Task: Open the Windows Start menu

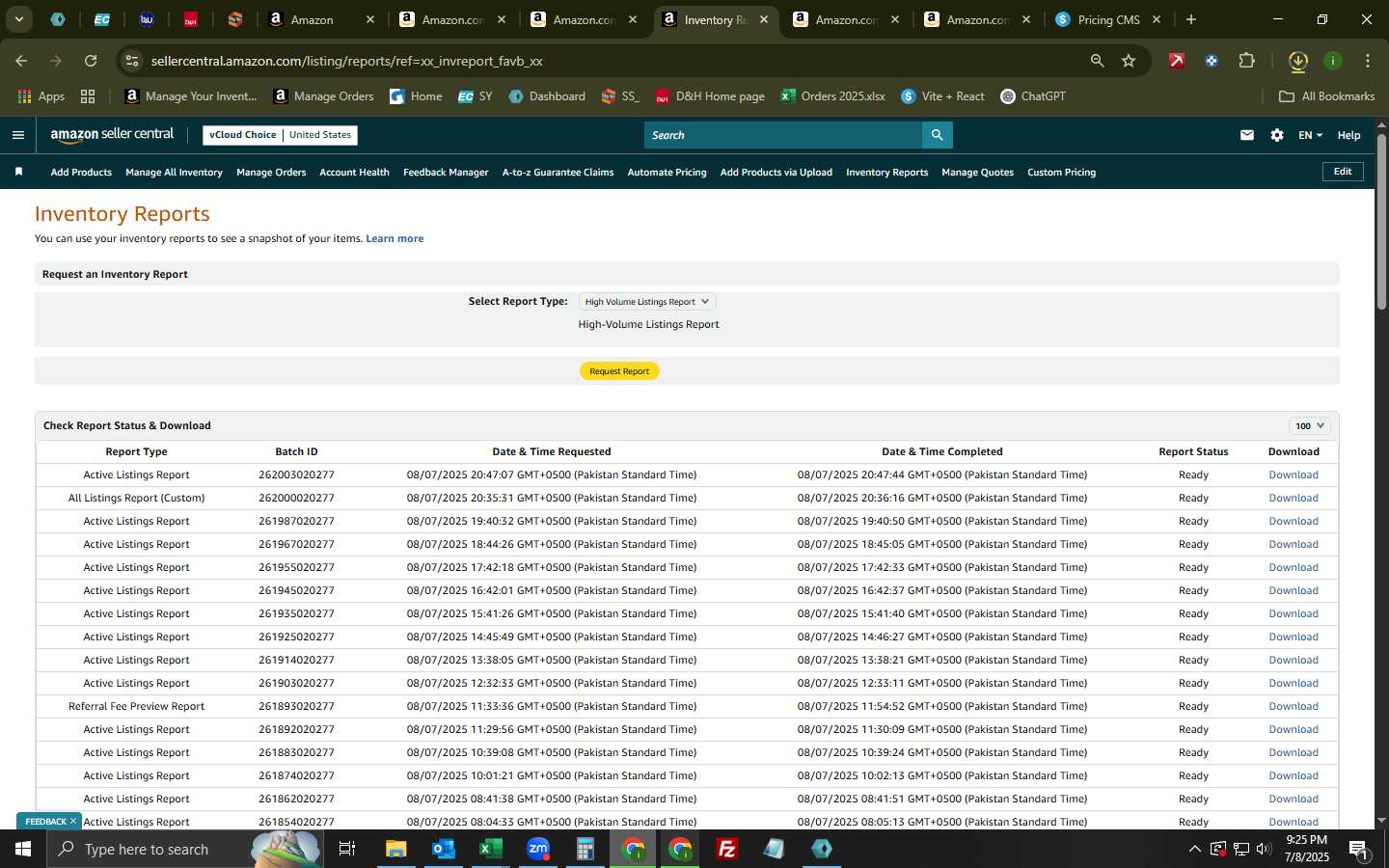Action: pos(23,849)
